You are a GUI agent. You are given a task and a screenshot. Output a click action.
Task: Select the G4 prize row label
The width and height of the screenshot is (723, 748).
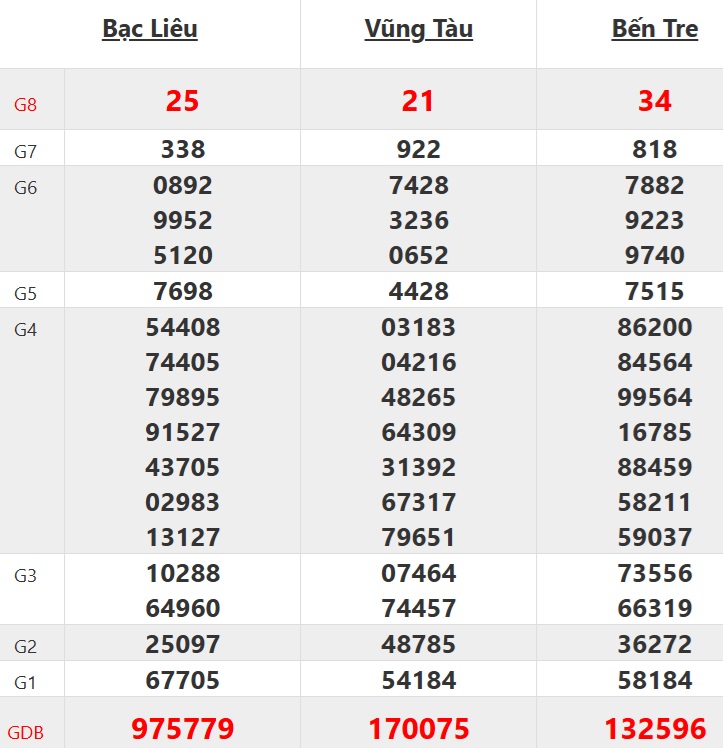coord(25,329)
